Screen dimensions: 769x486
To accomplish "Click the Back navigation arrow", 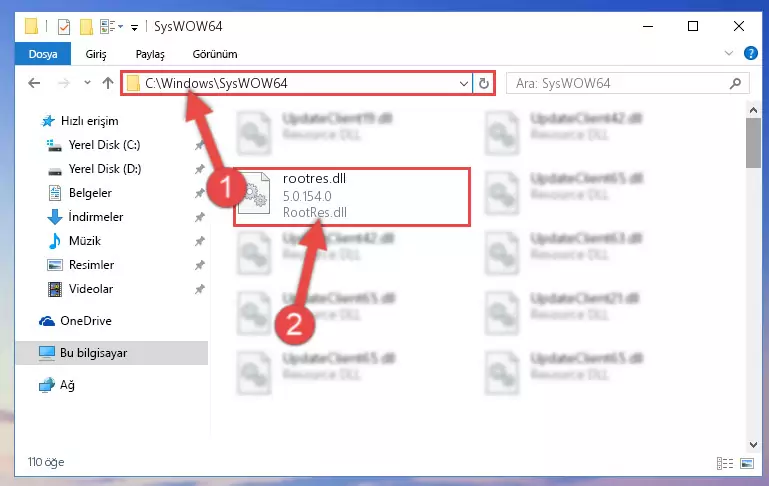I will (x=34, y=83).
